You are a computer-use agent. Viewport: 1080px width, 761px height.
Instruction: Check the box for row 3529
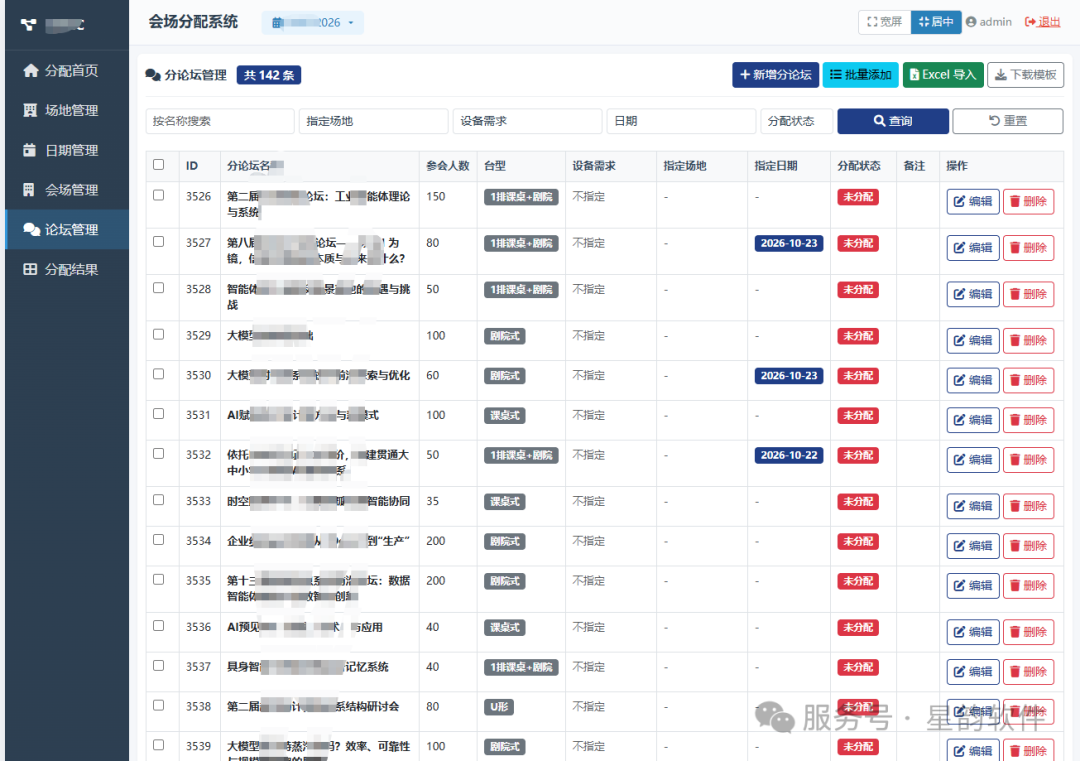(x=158, y=334)
